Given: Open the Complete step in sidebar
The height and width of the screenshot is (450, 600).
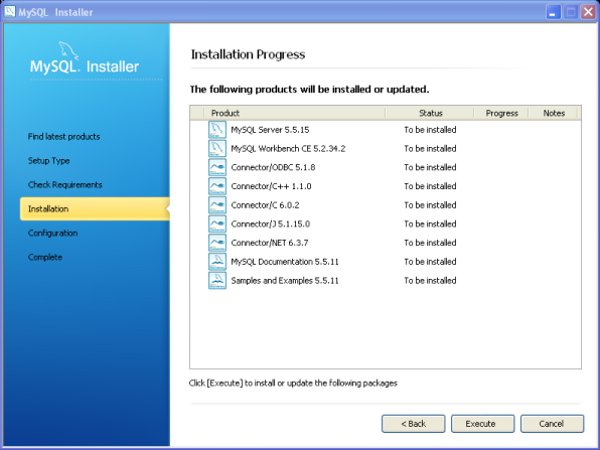Looking at the screenshot, I should click(x=45, y=257).
